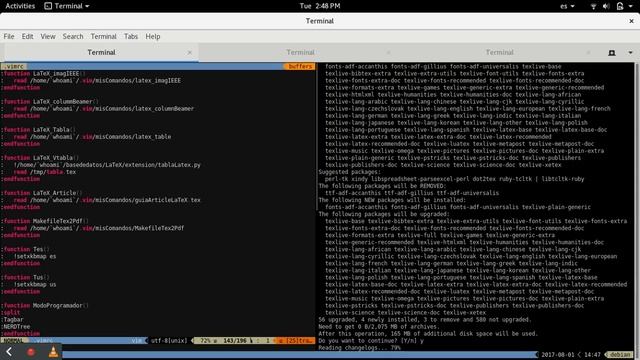Click the 14:47 time in tmux status bar

click(x=592, y=355)
